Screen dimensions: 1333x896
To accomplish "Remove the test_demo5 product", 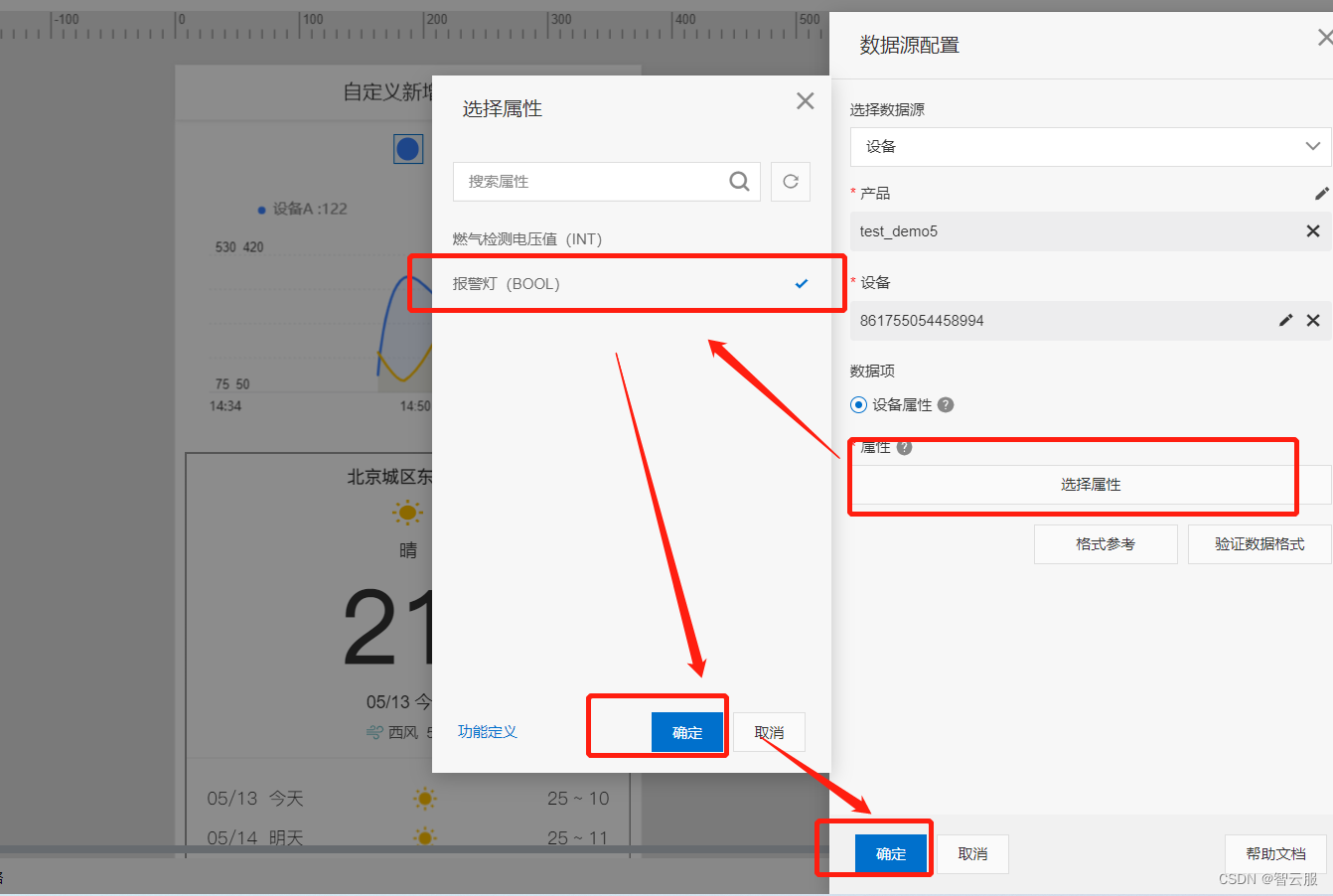I will coord(1313,231).
